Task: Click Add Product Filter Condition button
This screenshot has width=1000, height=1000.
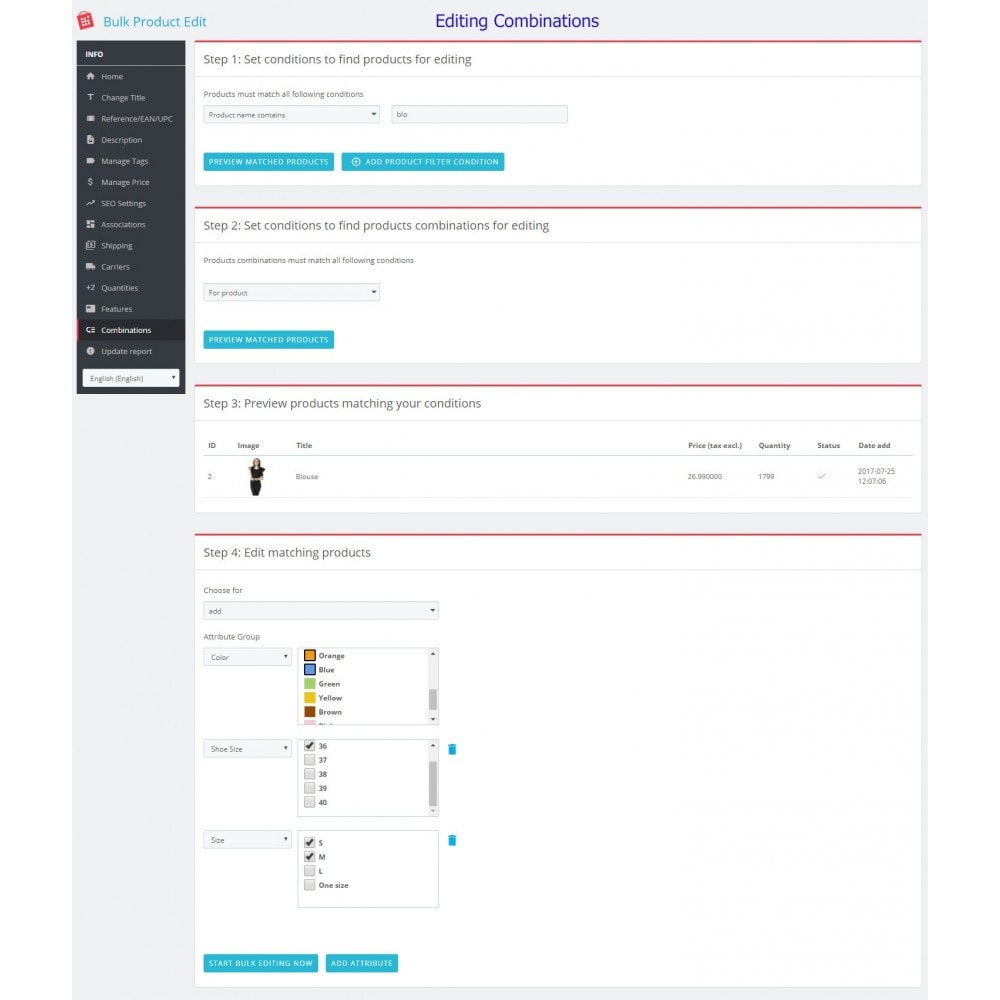Action: (x=423, y=162)
